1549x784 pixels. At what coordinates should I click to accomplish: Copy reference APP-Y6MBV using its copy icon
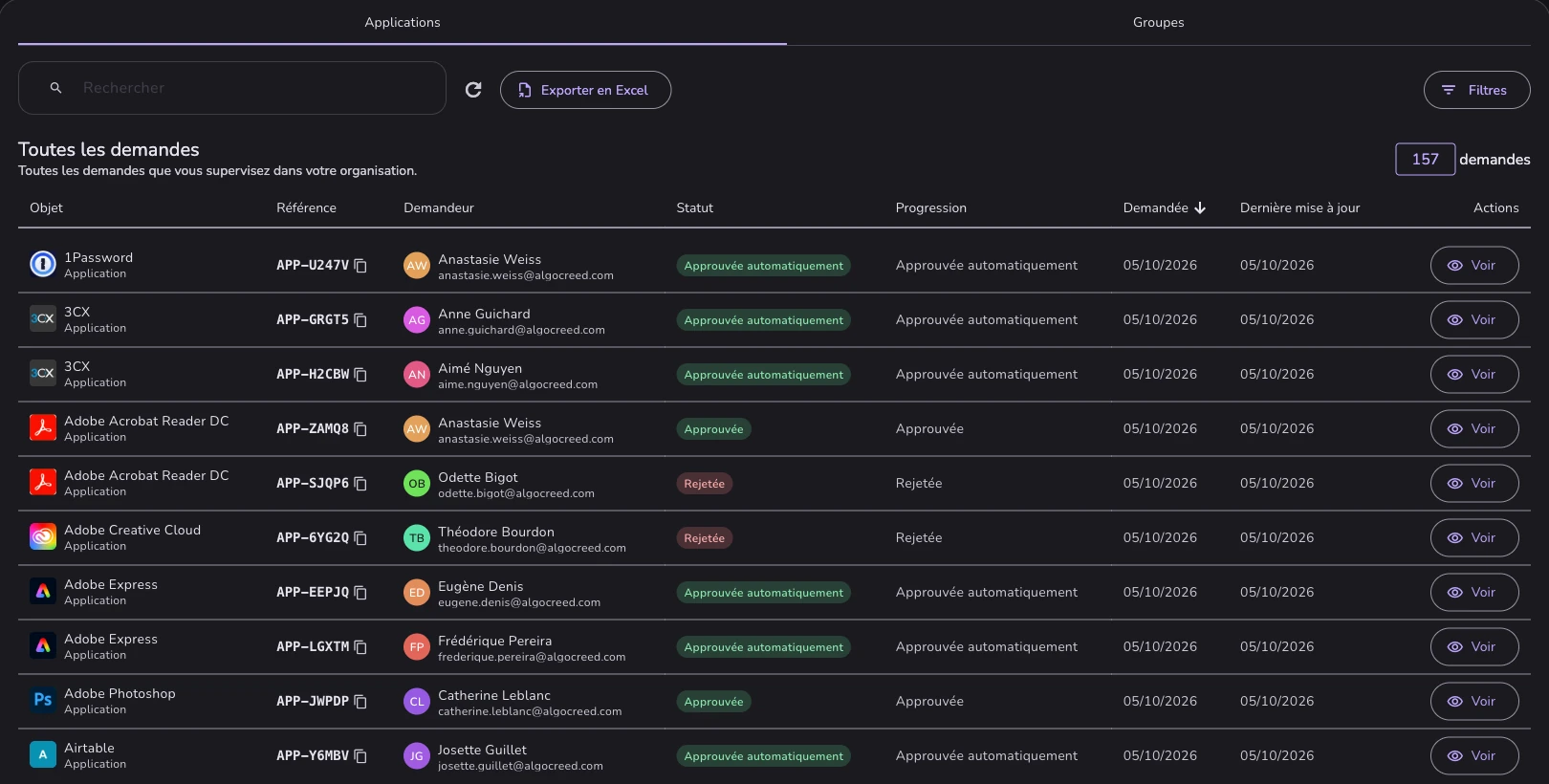(x=360, y=756)
